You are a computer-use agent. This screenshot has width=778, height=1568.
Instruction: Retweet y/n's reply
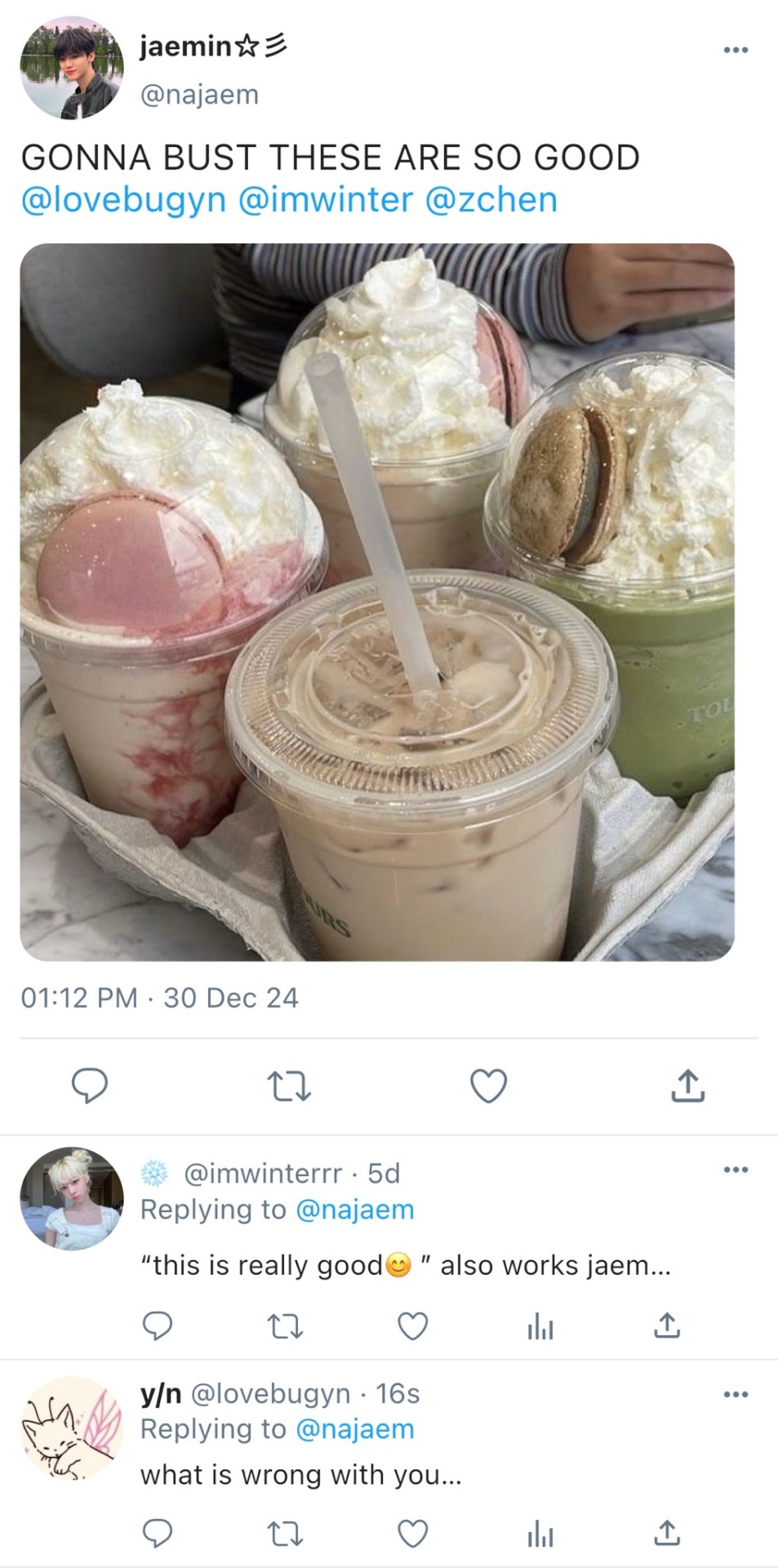click(x=286, y=1535)
